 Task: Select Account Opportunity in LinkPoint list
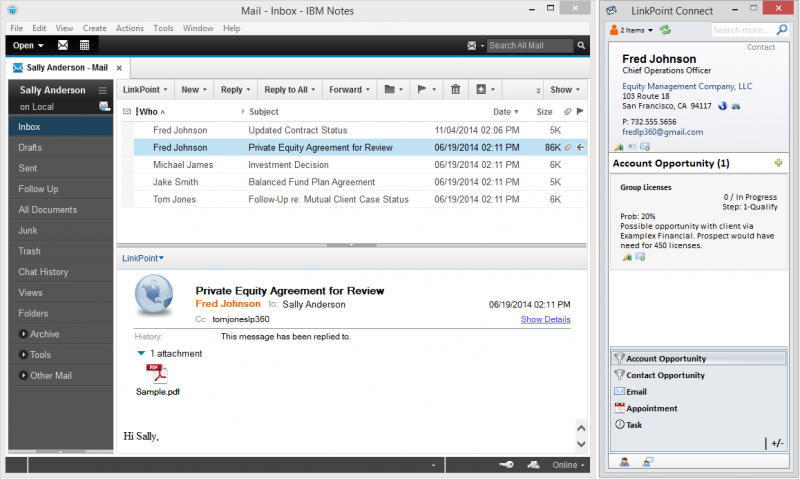[x=698, y=359]
